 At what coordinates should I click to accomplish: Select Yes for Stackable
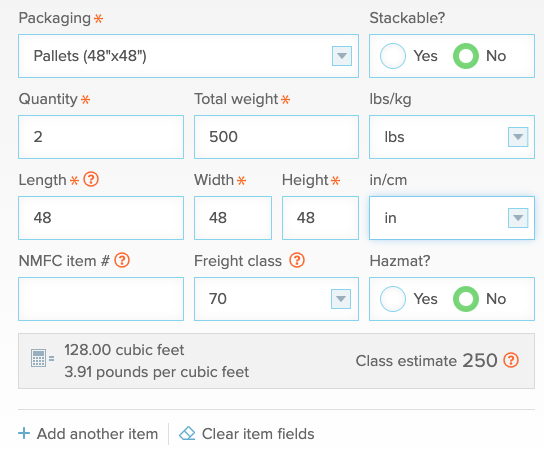point(393,56)
